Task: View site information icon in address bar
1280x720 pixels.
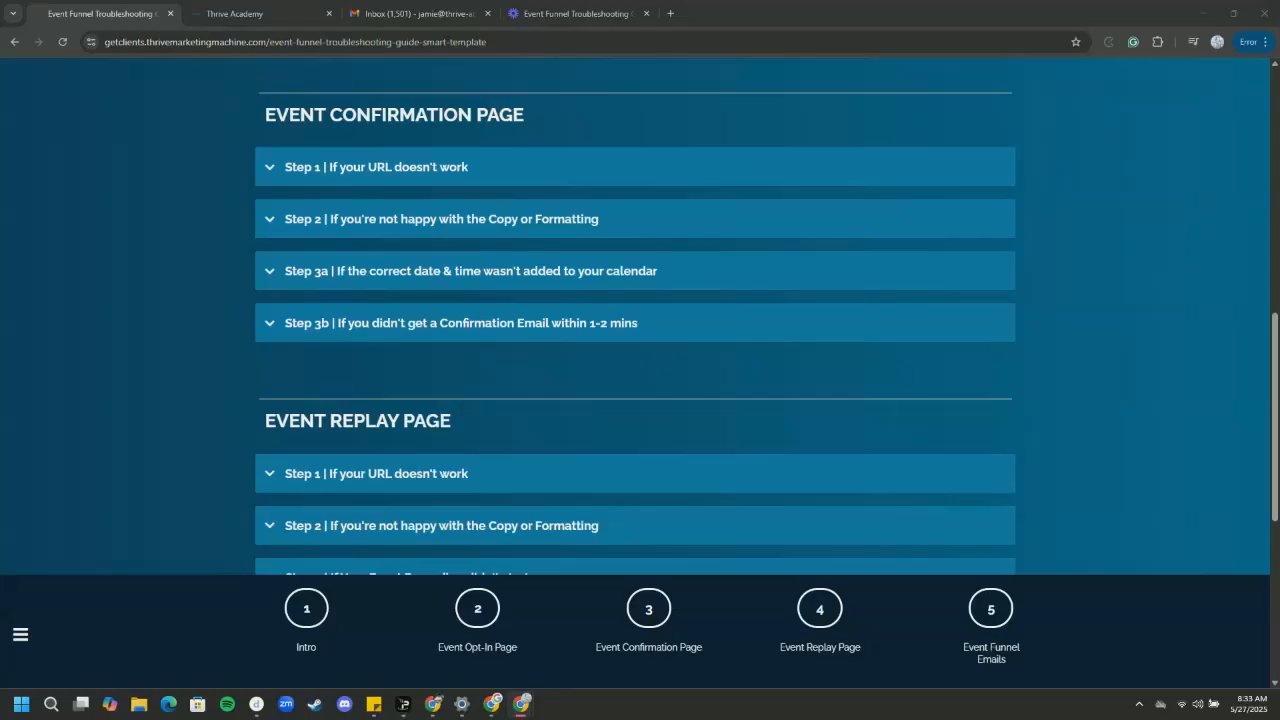Action: point(91,42)
